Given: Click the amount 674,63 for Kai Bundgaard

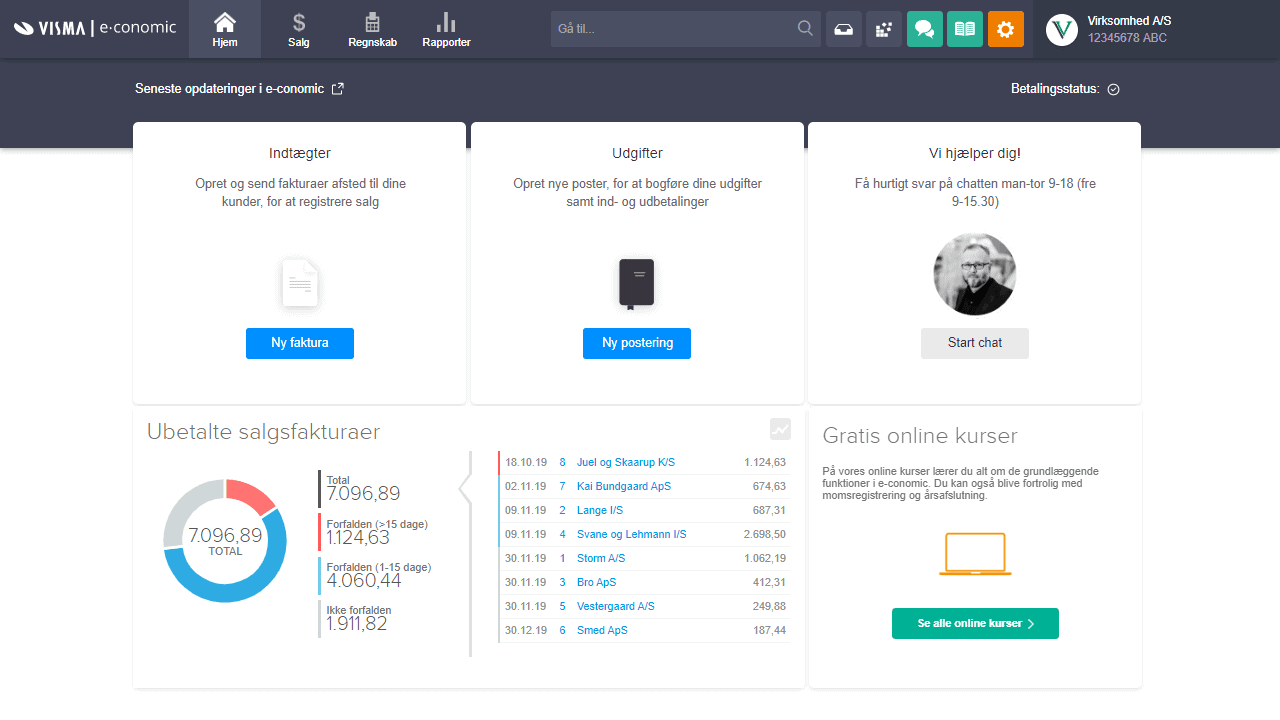Looking at the screenshot, I should 769,486.
